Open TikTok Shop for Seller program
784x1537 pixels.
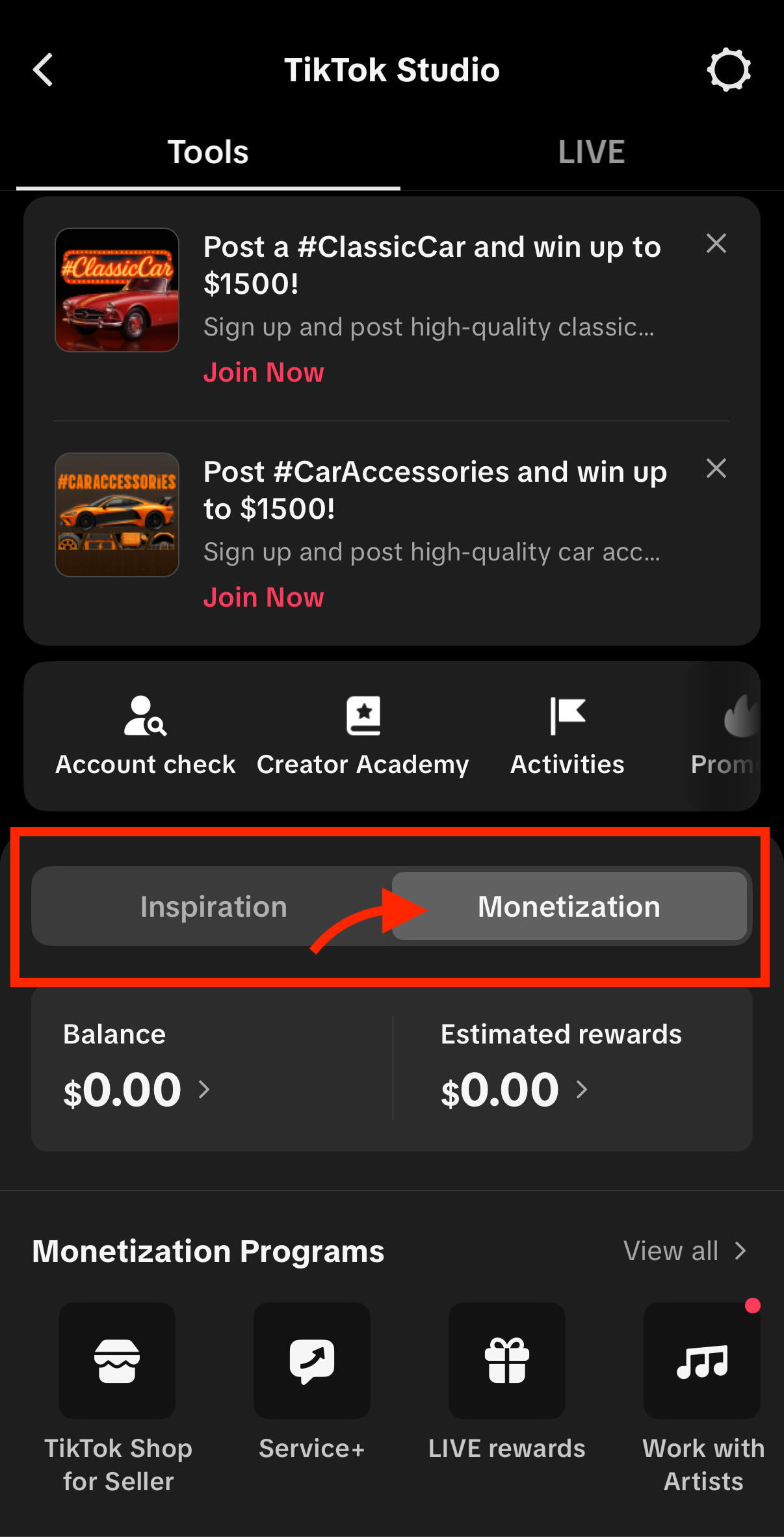[x=117, y=1361]
